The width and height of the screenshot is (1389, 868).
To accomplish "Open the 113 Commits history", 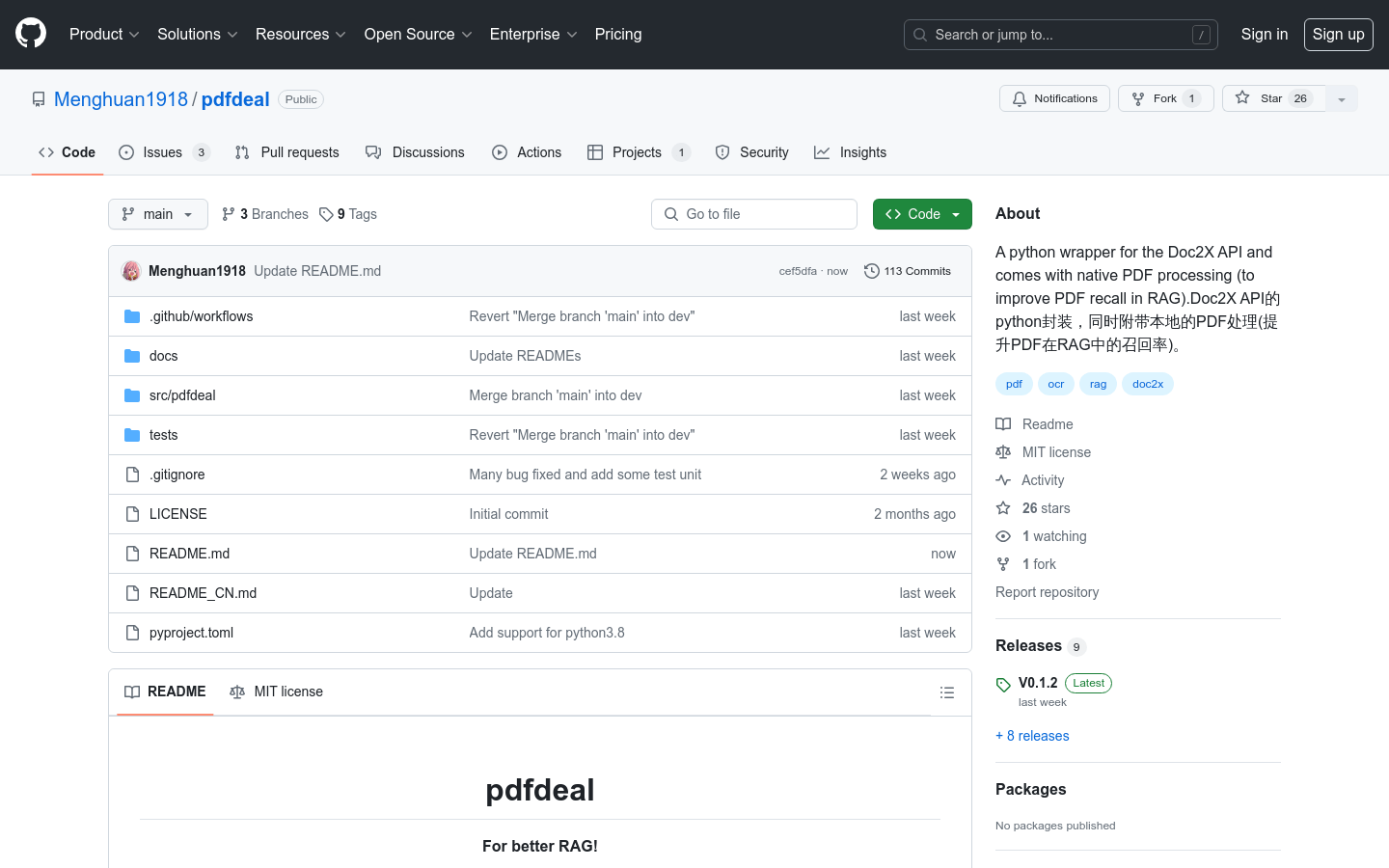I will [908, 271].
